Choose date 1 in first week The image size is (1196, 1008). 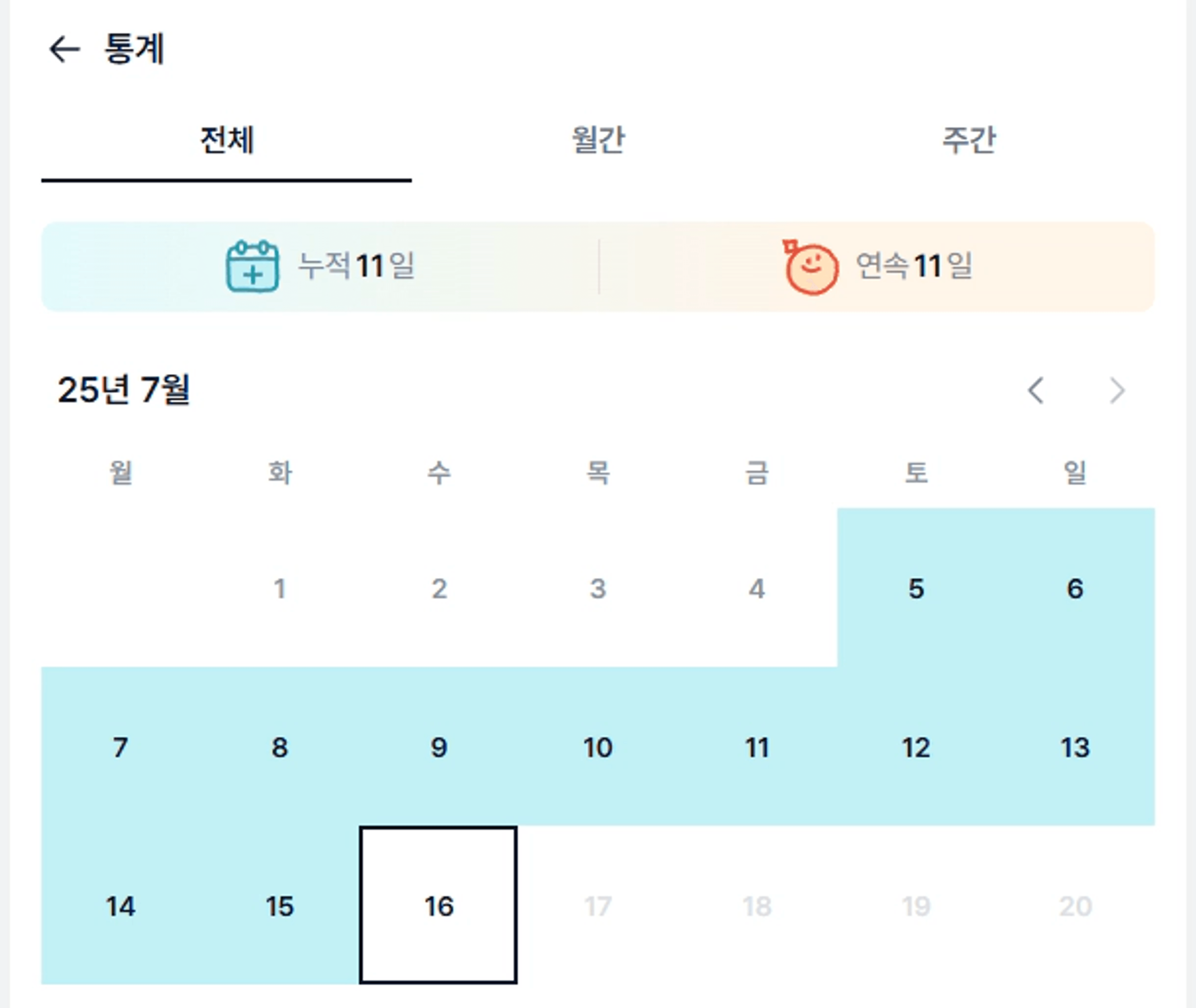point(279,588)
